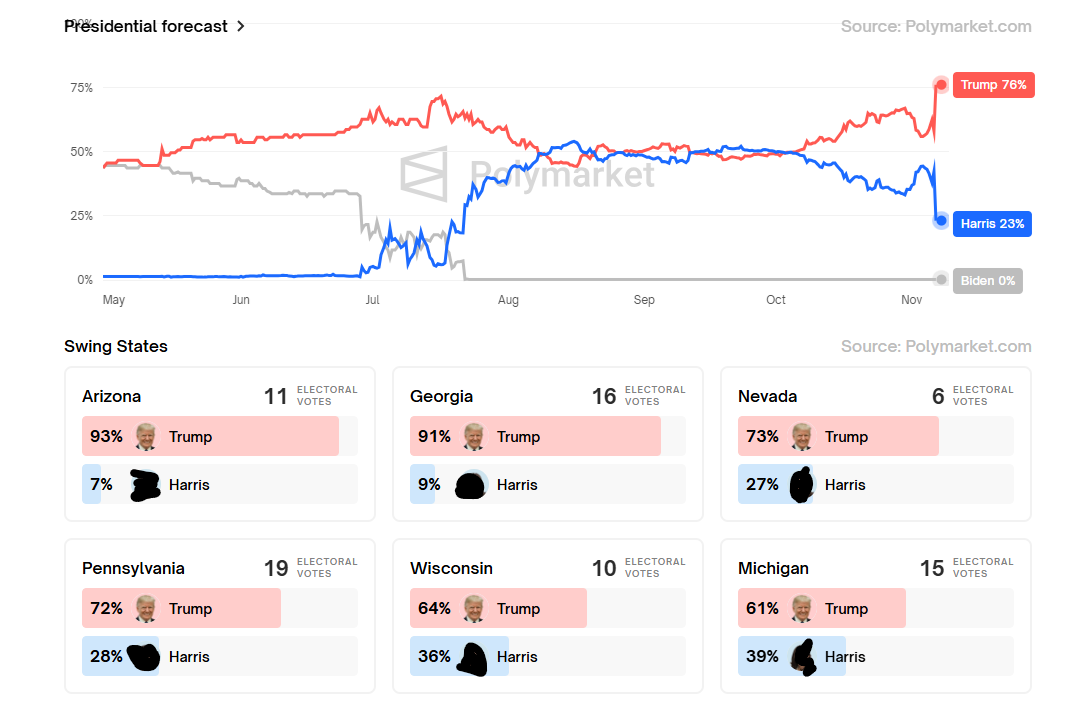This screenshot has height=722, width=1088.
Task: Click the Harris 23% chart label
Action: 992,224
